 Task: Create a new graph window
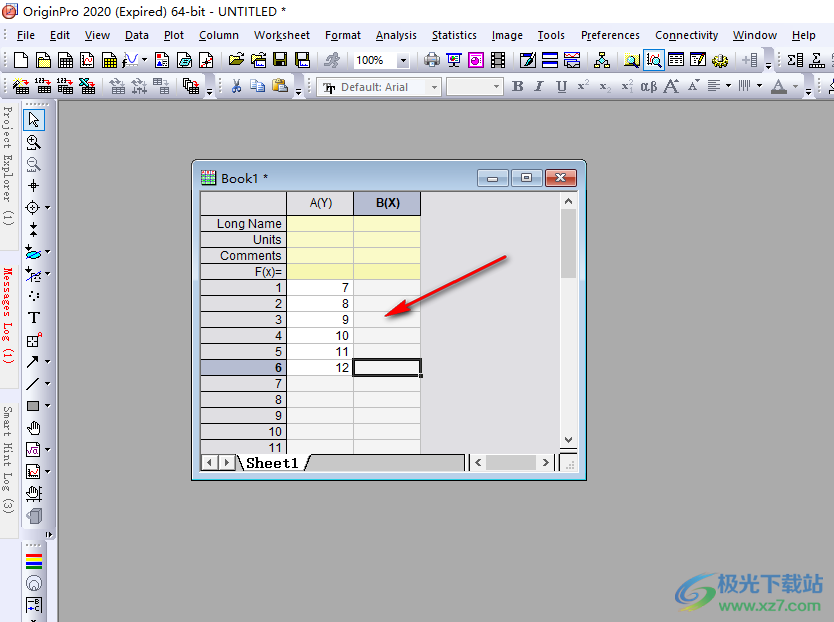coord(87,60)
